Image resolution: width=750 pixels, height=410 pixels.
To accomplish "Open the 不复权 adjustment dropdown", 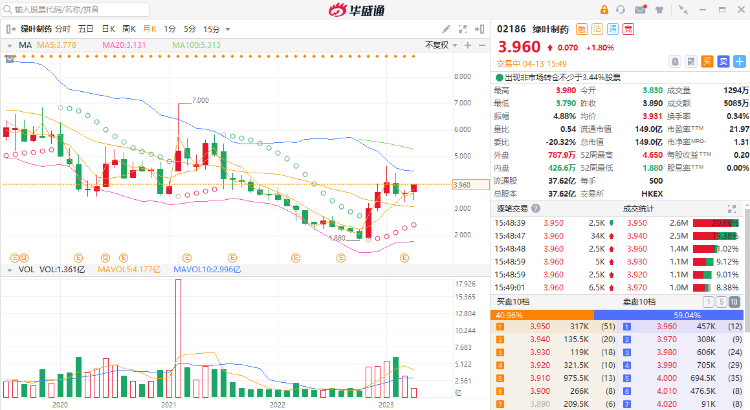I will [441, 45].
